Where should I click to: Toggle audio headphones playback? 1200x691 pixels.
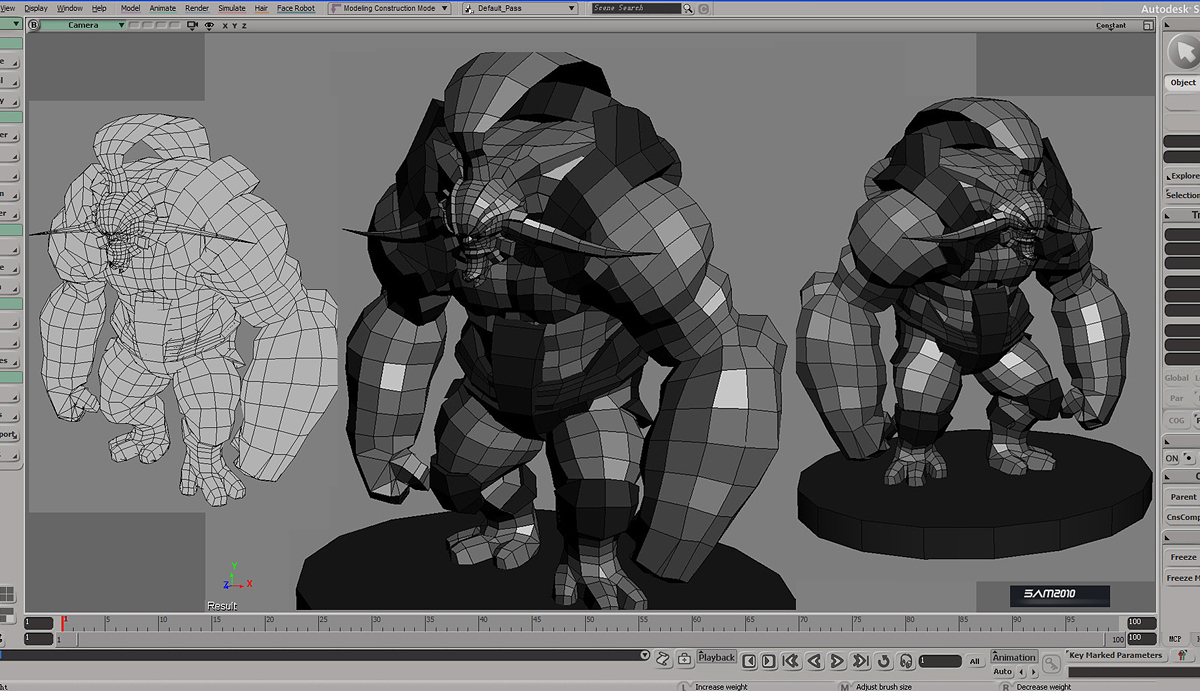[905, 661]
